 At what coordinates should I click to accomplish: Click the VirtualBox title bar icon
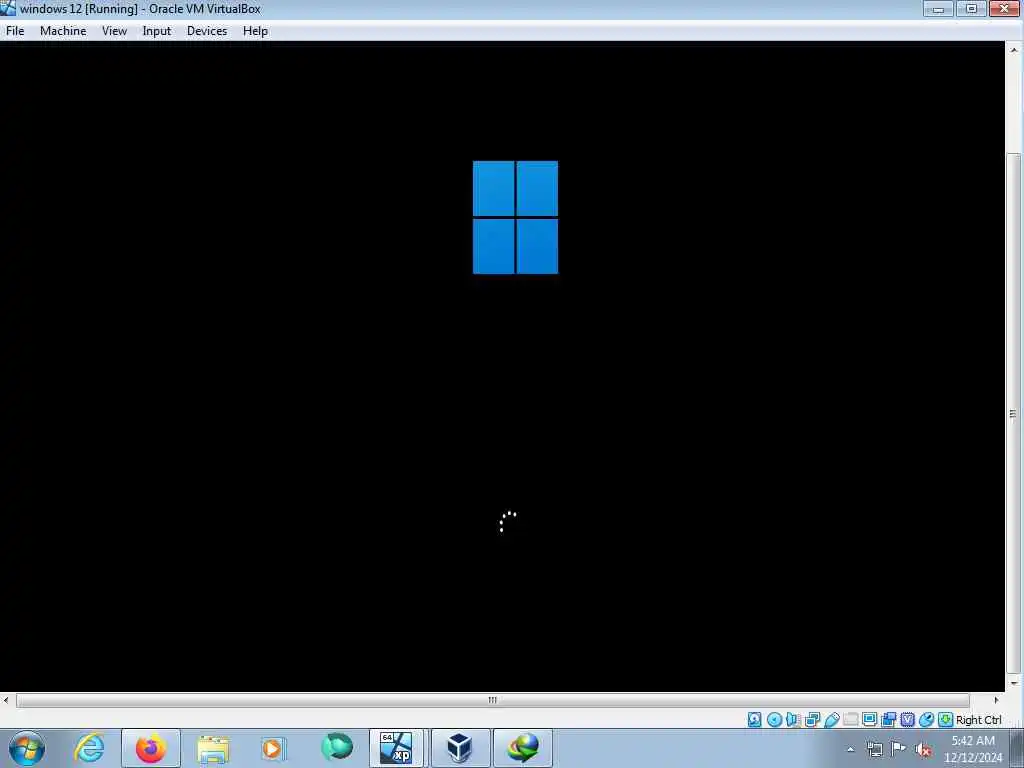[x=8, y=8]
